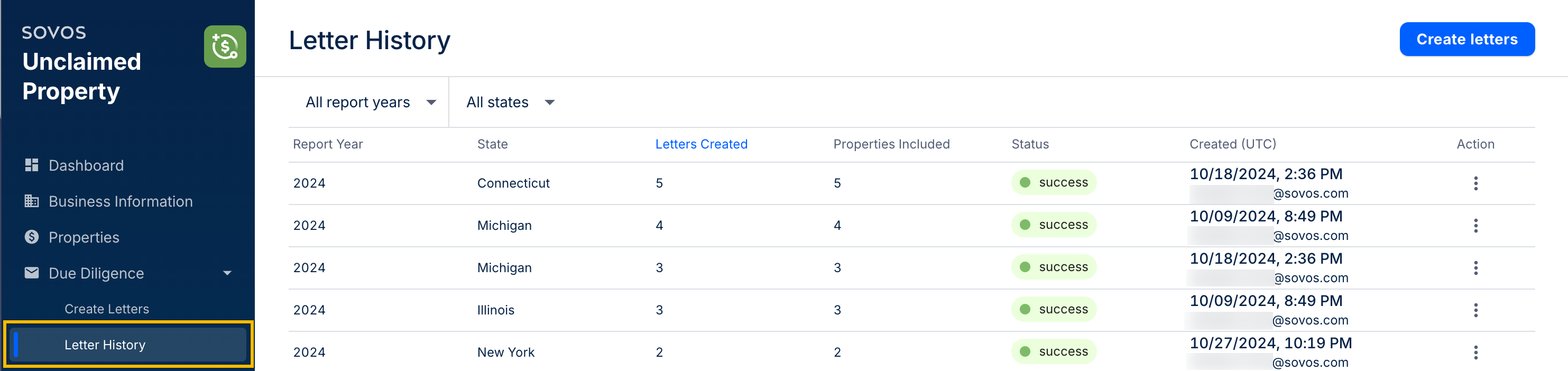This screenshot has width=1568, height=371.
Task: Click the Business Information building icon
Action: 32,201
